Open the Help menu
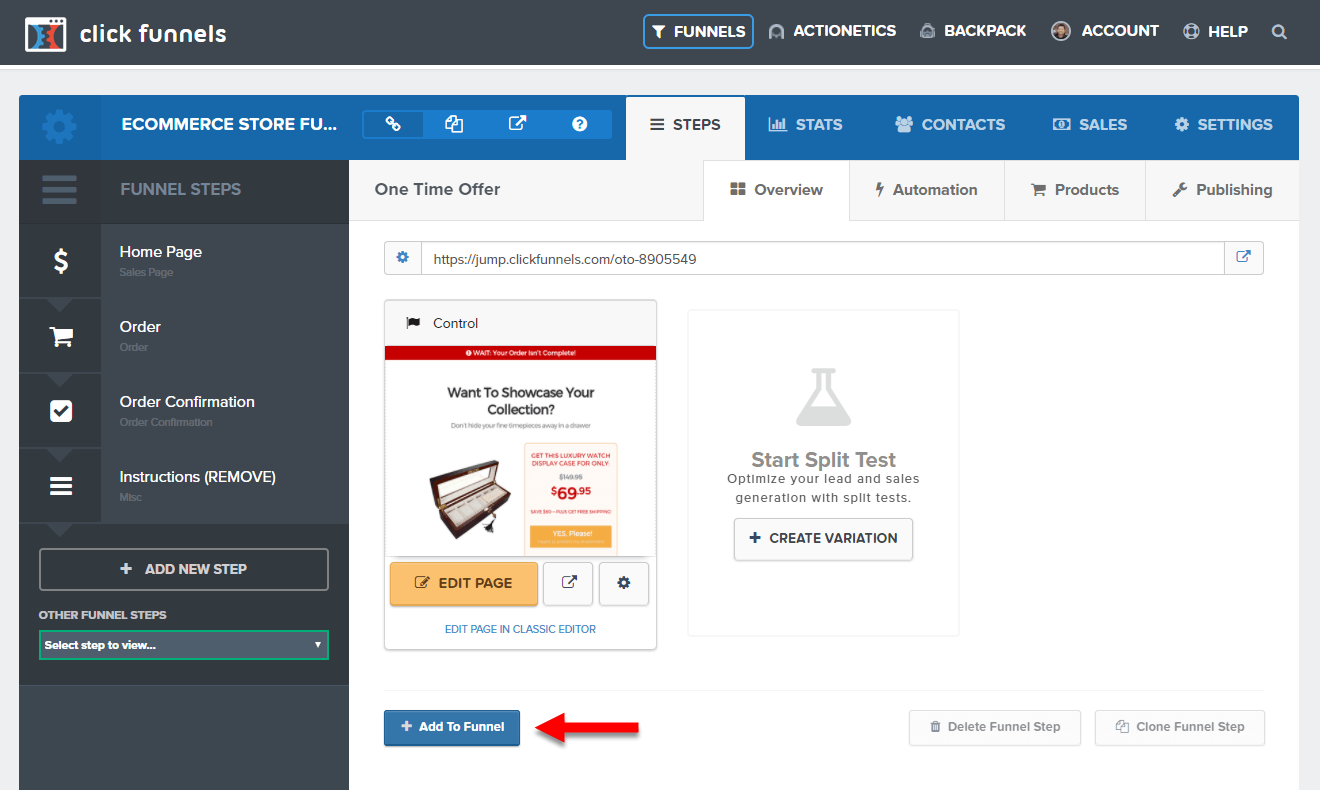 [x=1215, y=31]
